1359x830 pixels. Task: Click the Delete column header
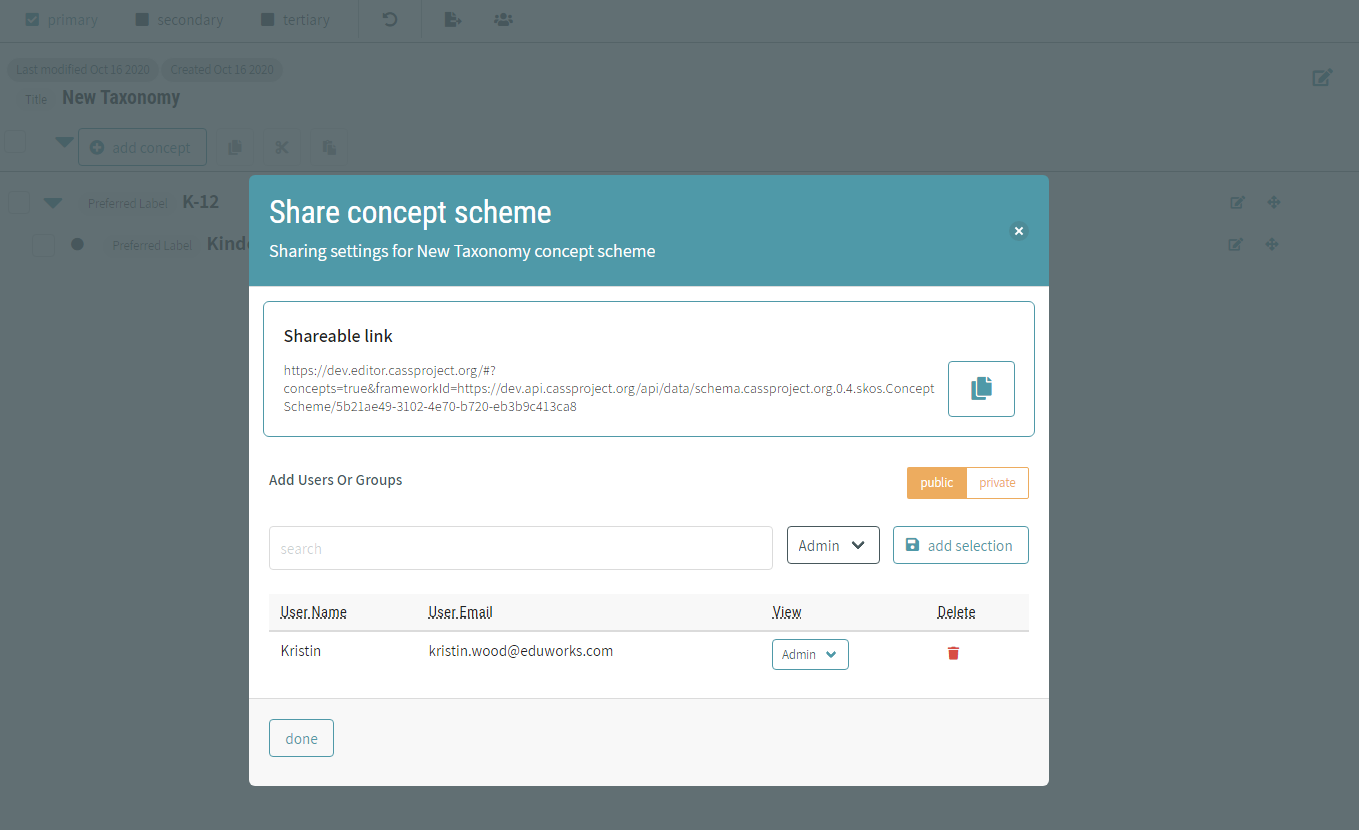pyautogui.click(x=956, y=612)
